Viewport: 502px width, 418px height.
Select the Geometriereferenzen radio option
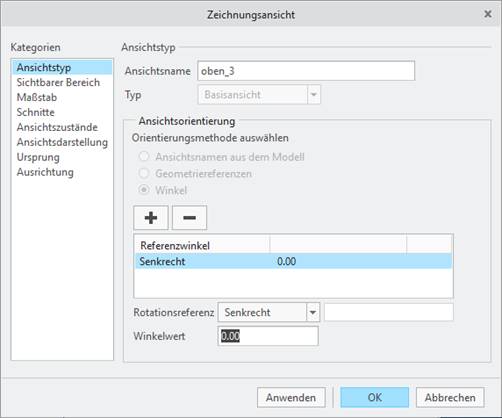[x=144, y=173]
